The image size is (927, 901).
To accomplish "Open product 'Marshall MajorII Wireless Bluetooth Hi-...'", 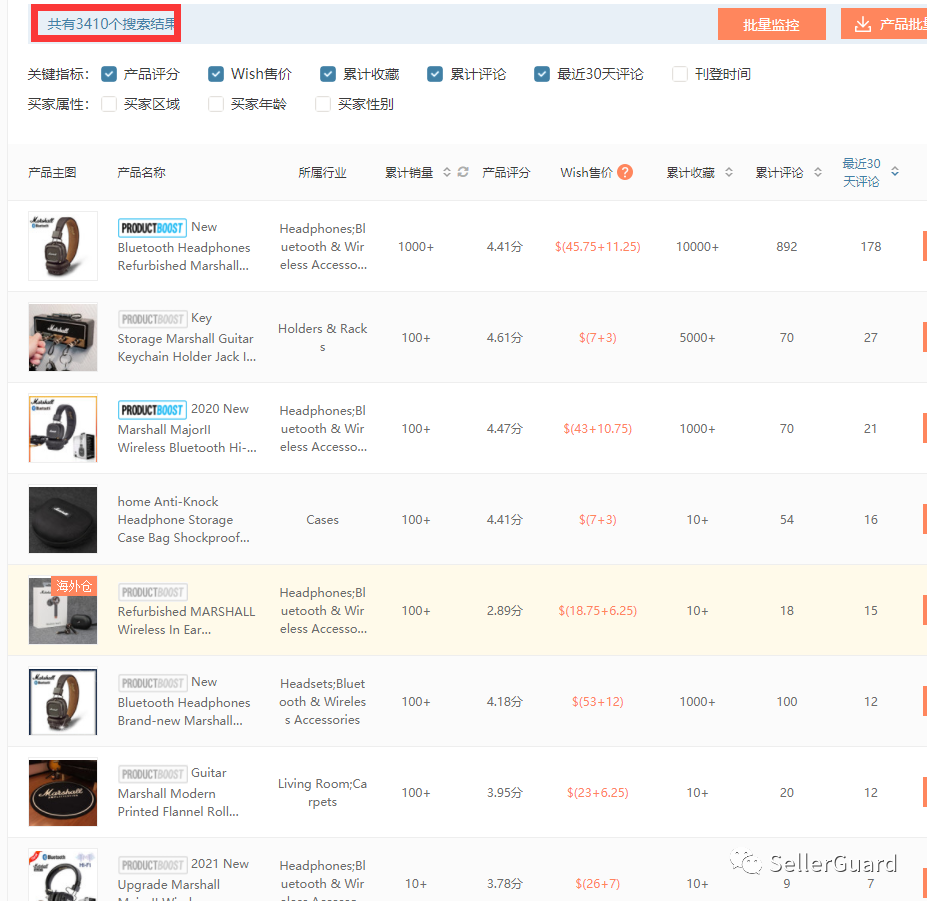I will (187, 439).
